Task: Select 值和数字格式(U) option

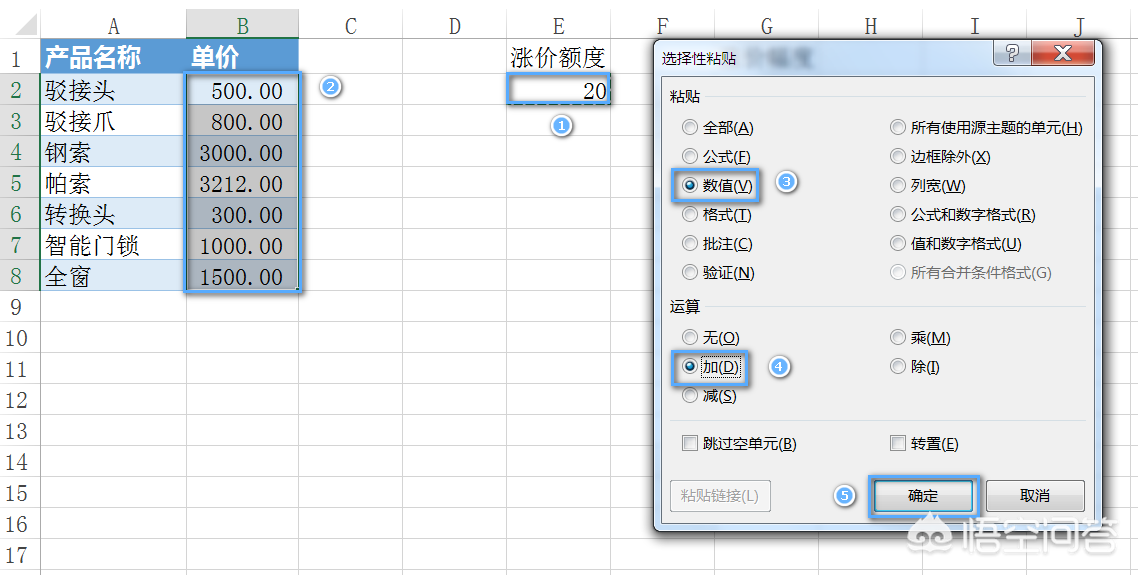Action: coord(898,244)
